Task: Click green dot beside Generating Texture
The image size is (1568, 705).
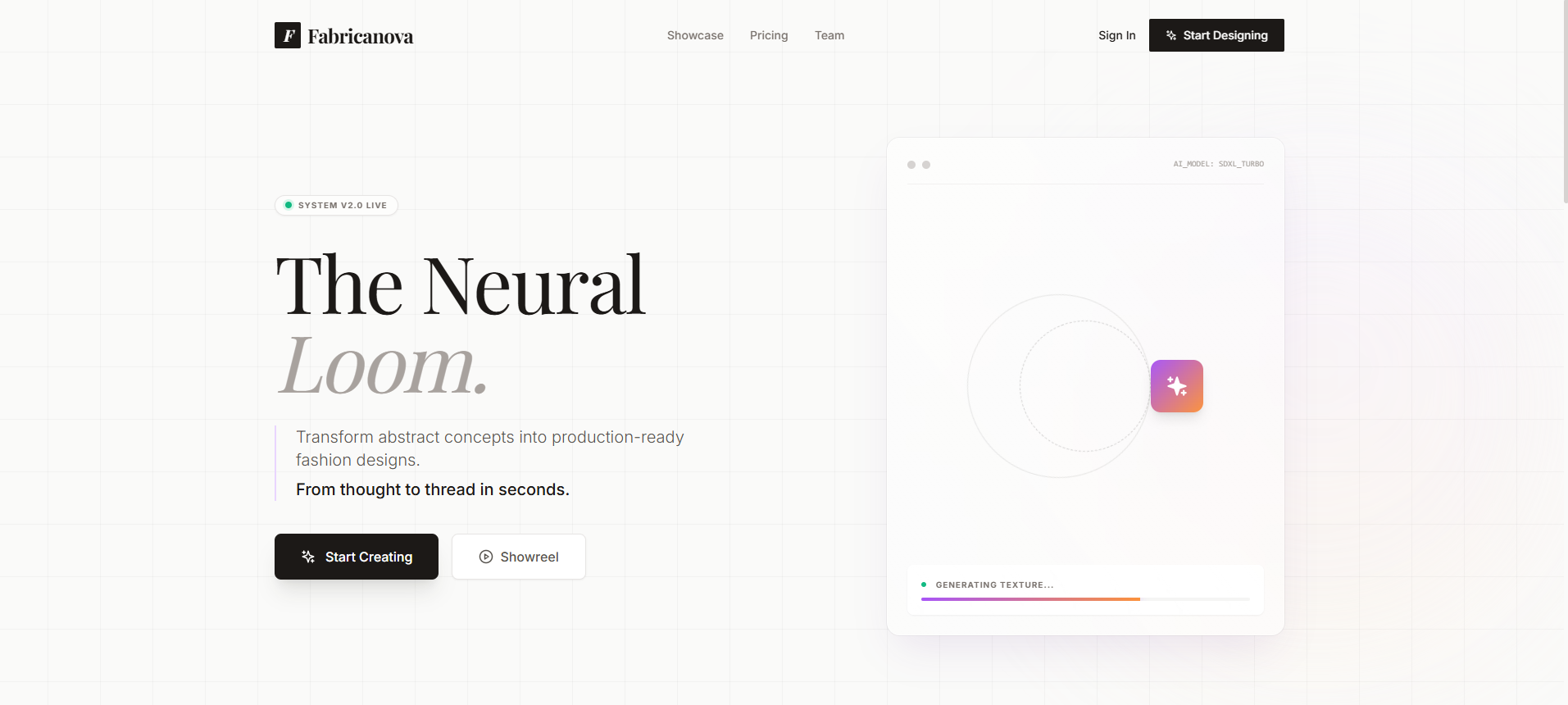Action: click(x=924, y=584)
